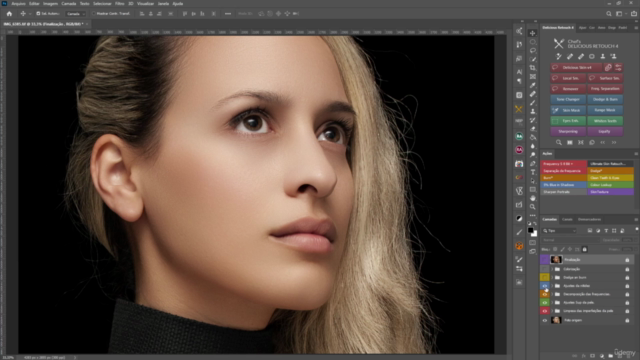Toggle visibility of Finalização layer
The width and height of the screenshot is (640, 360).
tap(544, 260)
